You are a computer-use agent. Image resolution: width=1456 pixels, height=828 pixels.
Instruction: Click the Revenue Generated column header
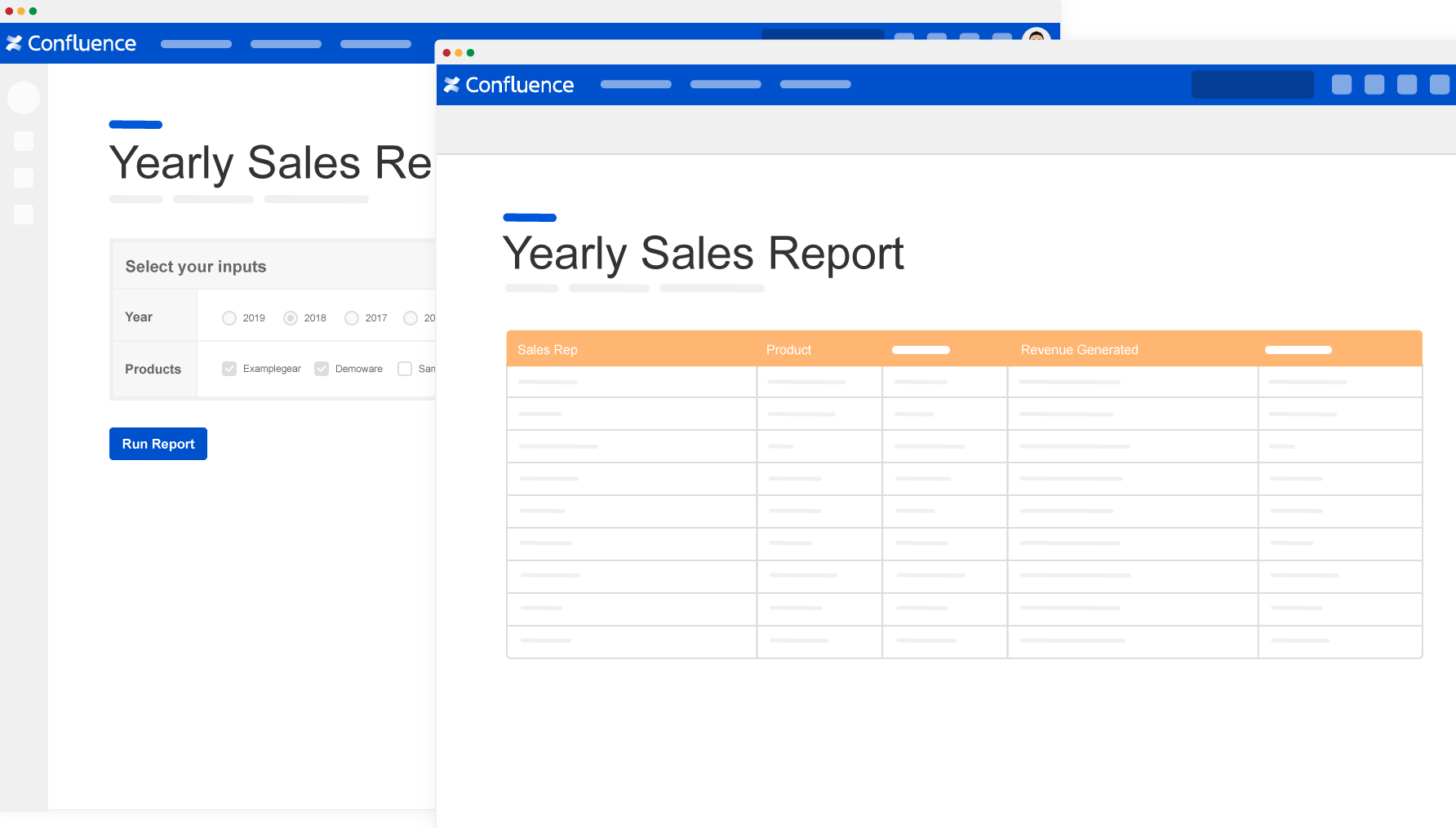click(x=1079, y=350)
